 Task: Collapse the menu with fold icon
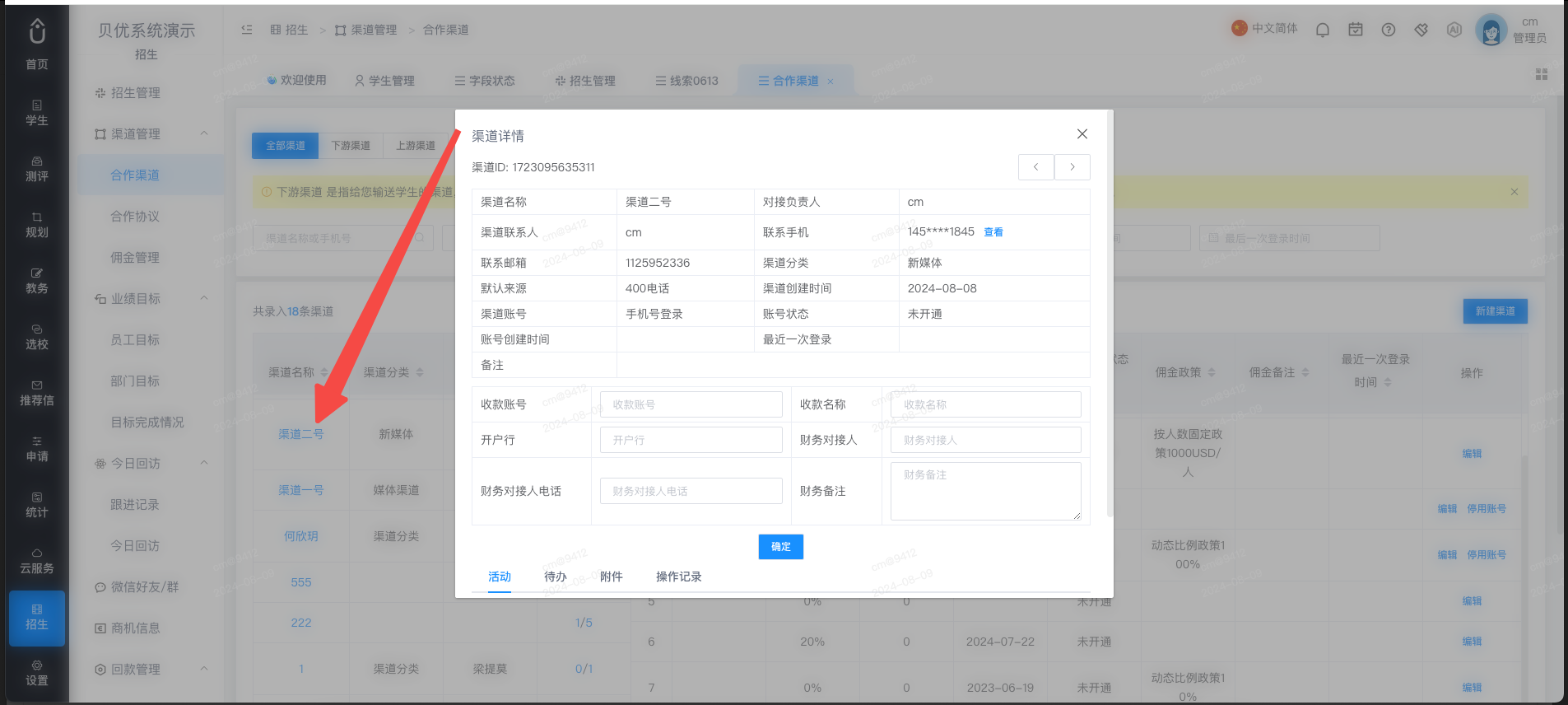pyautogui.click(x=247, y=30)
